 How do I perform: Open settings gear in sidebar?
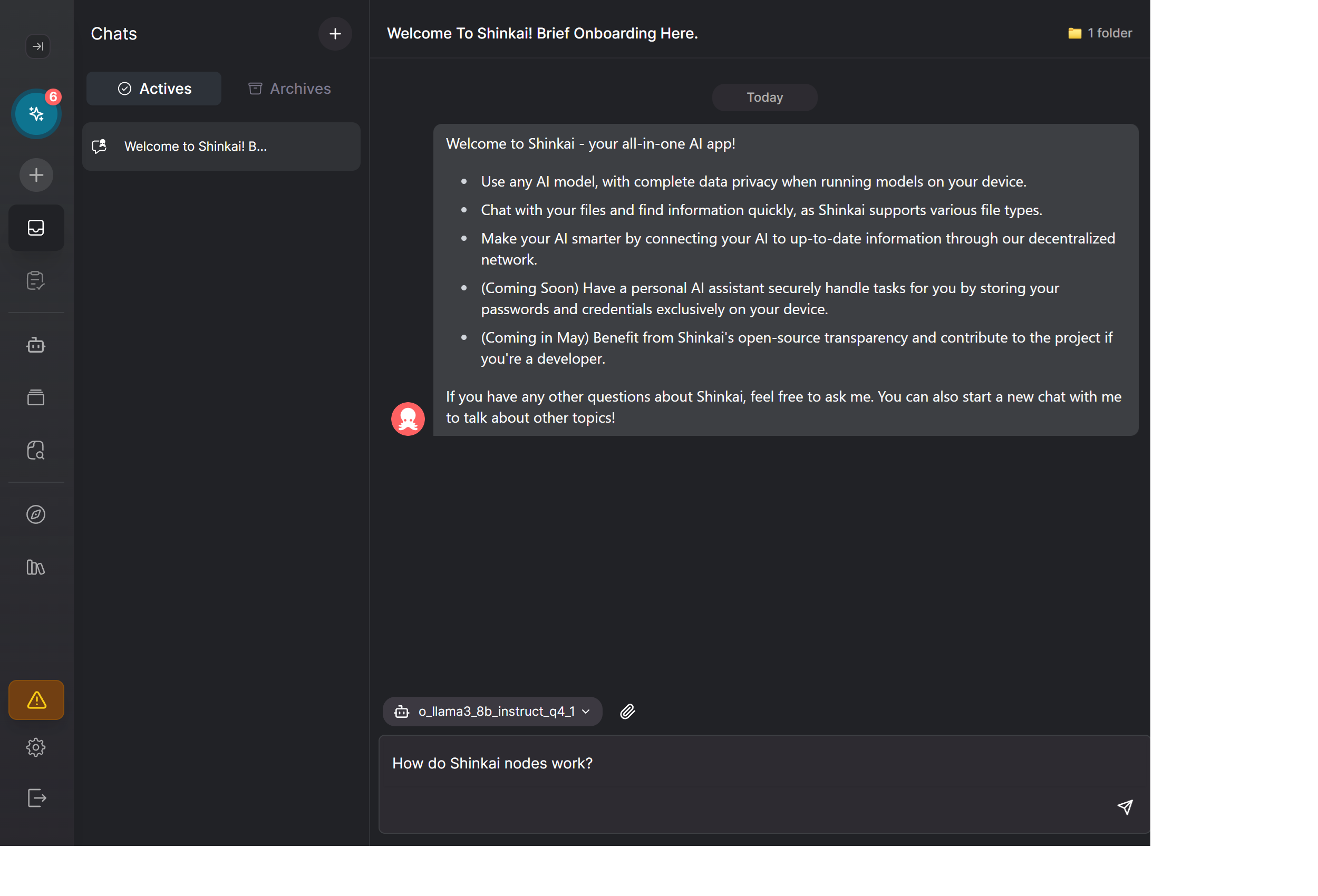(36, 747)
